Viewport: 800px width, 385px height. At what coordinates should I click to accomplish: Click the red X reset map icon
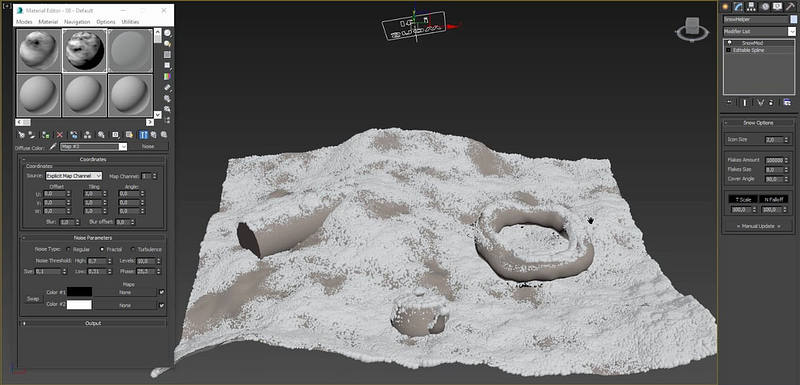[x=60, y=135]
